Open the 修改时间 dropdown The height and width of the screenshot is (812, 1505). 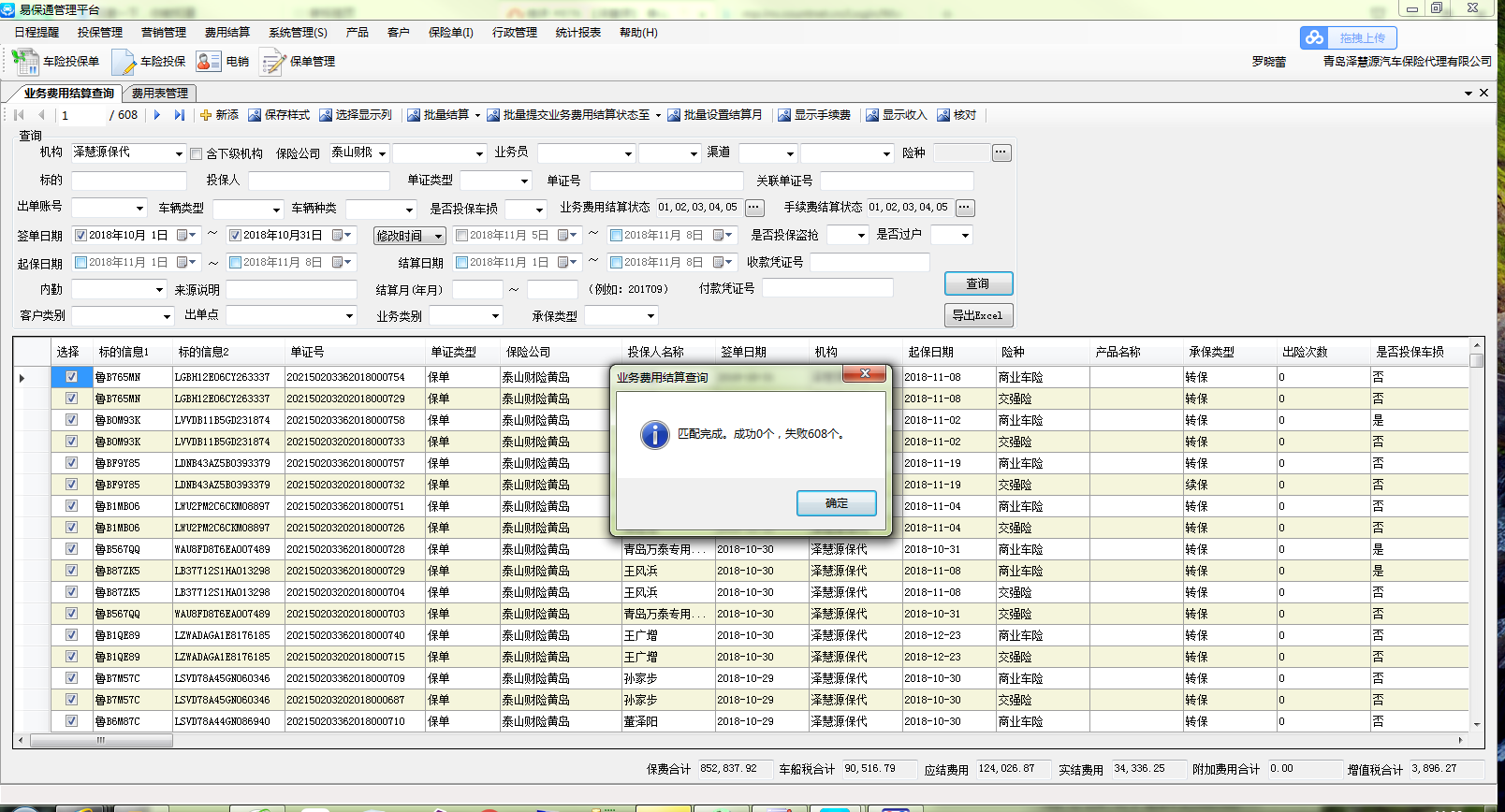[x=409, y=236]
